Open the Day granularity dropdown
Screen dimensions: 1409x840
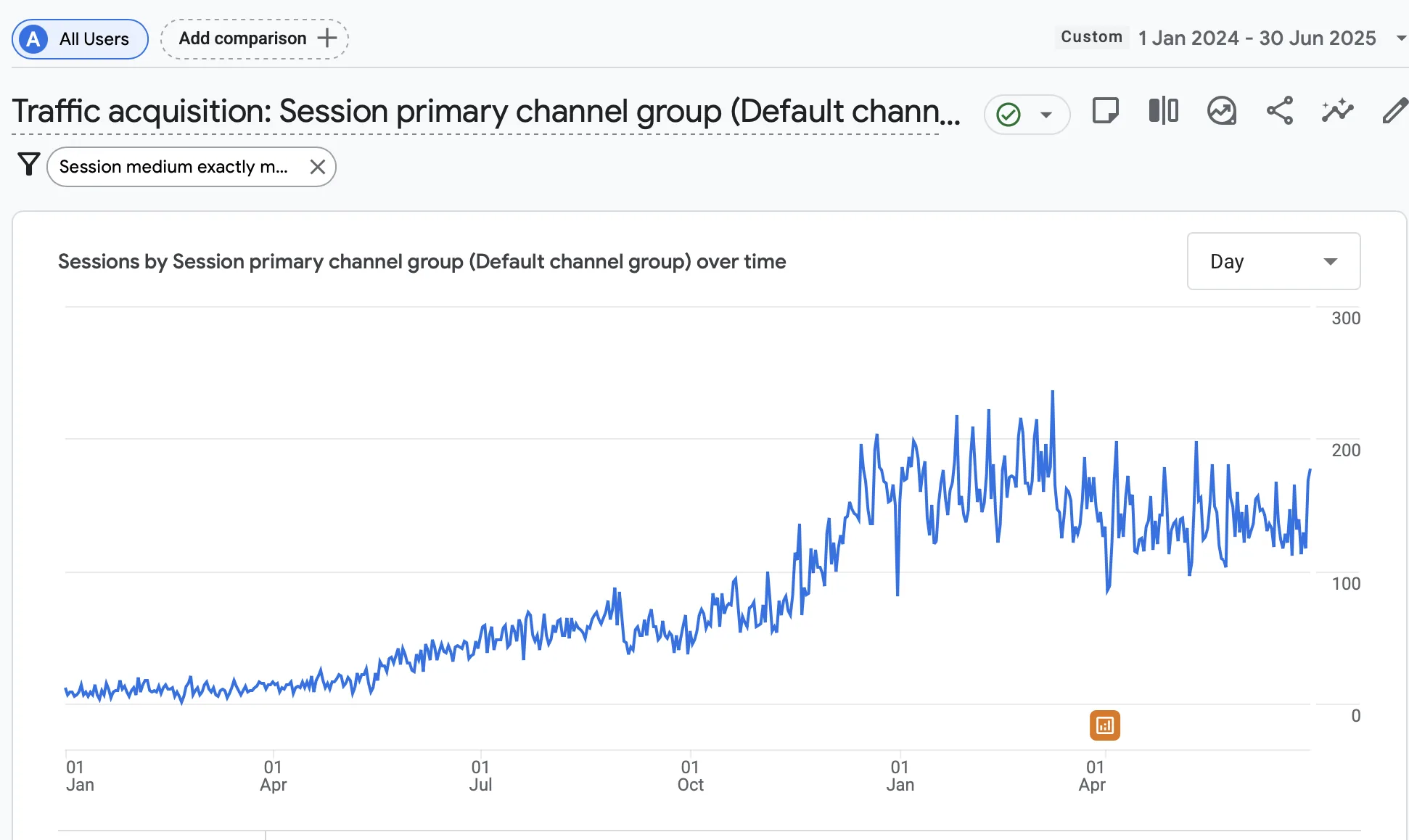point(1273,261)
